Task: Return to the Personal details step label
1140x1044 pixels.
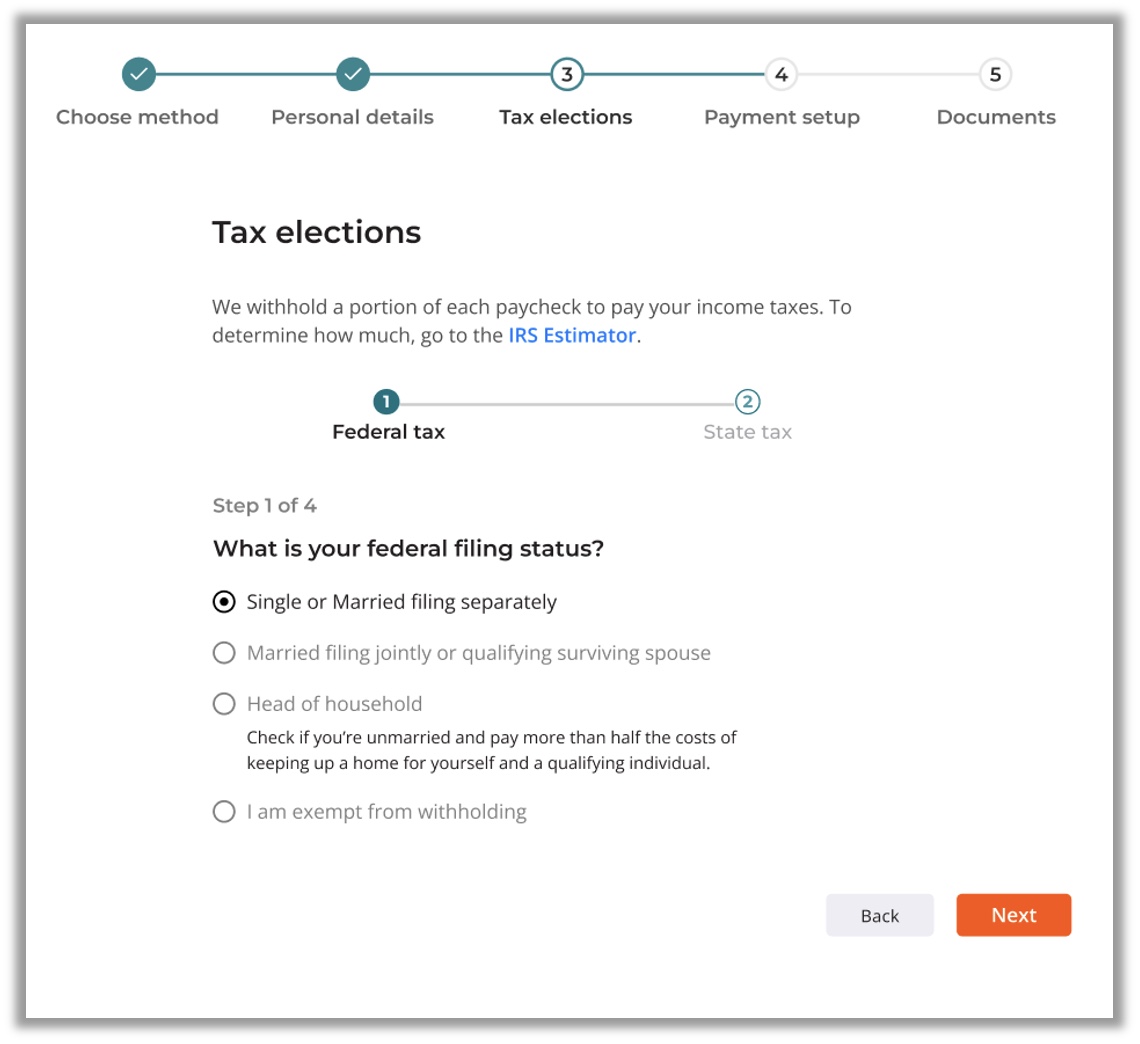Action: tap(352, 117)
